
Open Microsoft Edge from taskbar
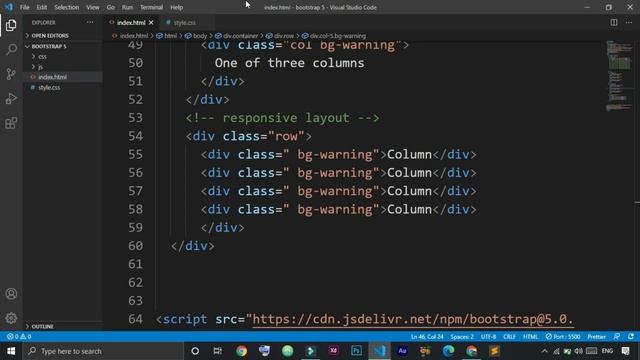coord(448,351)
